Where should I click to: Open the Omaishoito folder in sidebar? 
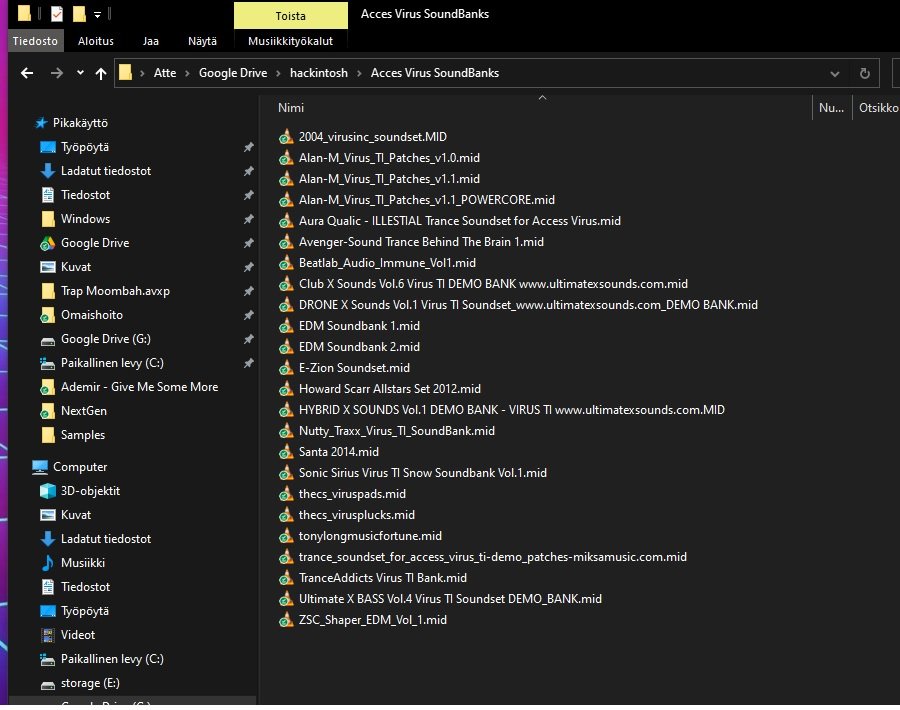click(91, 315)
